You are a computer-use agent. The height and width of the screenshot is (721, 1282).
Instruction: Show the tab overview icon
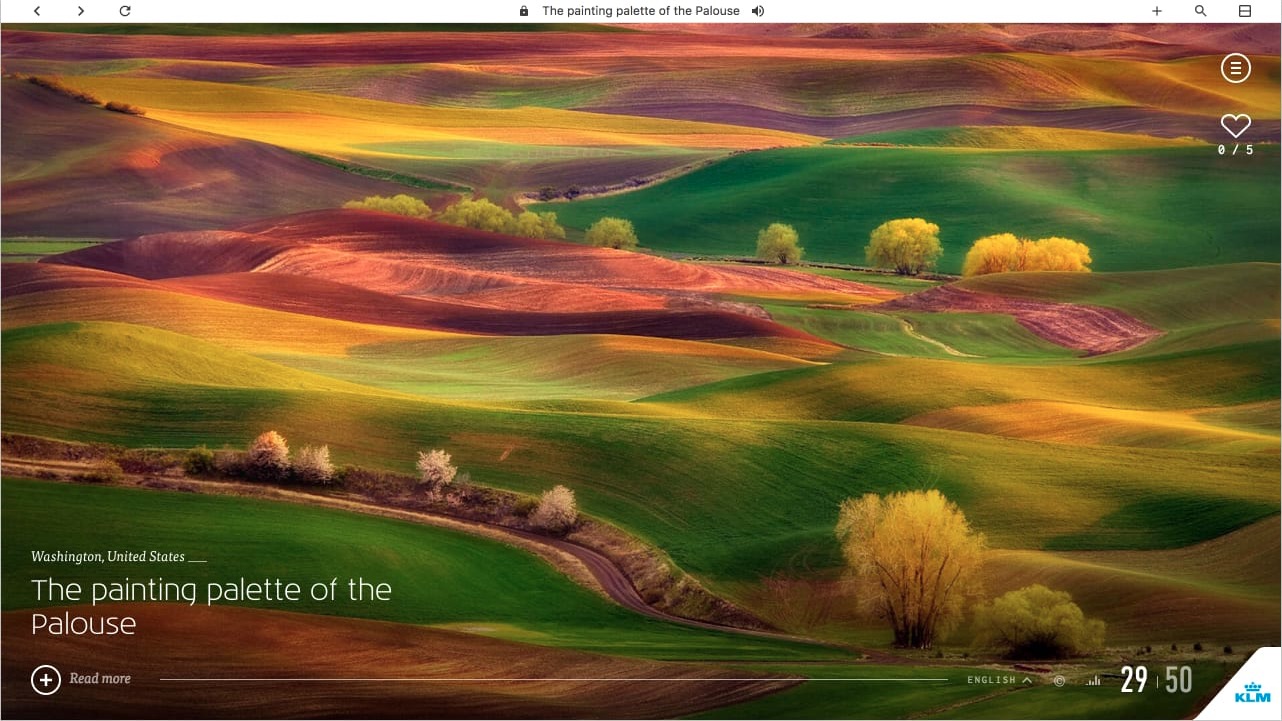coord(1245,11)
